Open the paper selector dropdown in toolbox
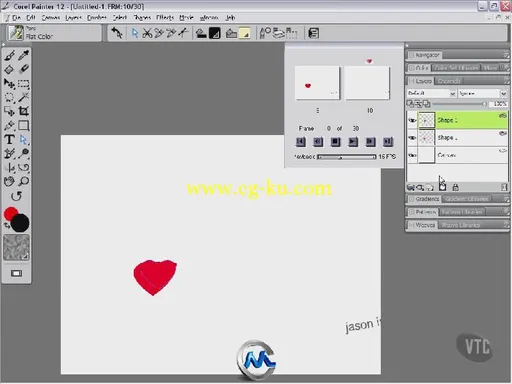Viewport: 512px width, 384px height. pyautogui.click(x=16, y=247)
